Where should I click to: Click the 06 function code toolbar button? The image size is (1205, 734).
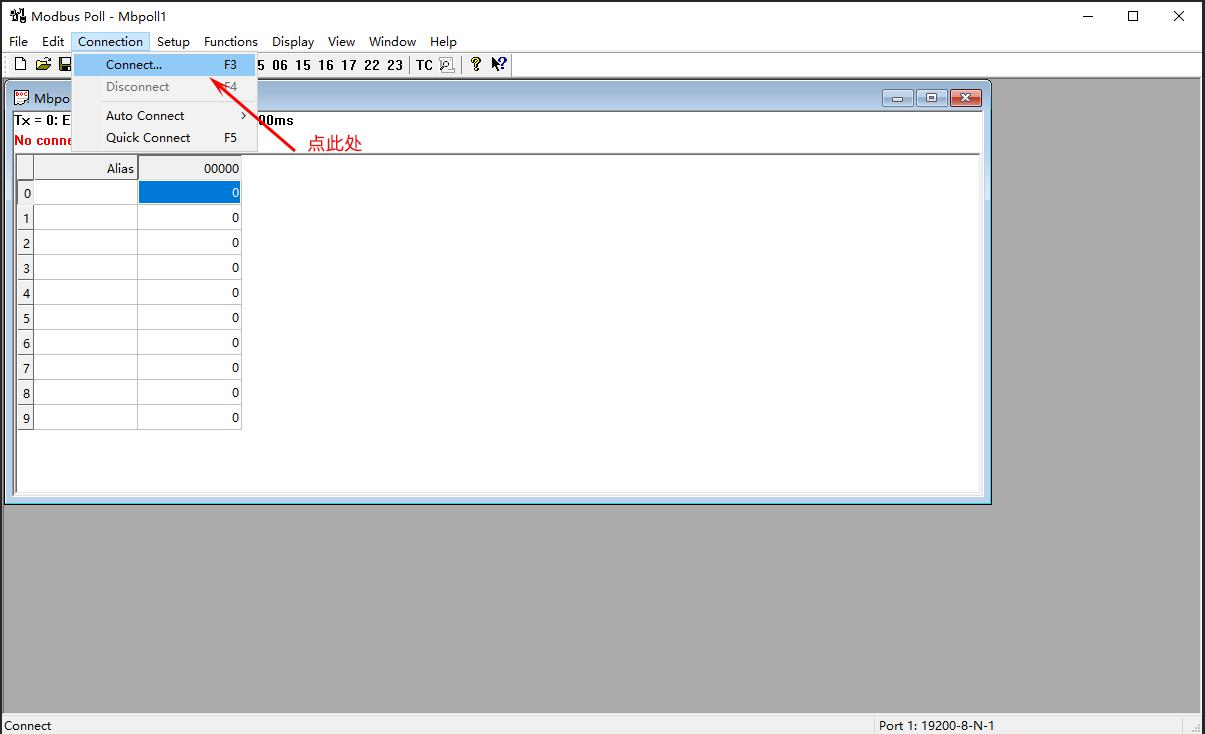279,65
